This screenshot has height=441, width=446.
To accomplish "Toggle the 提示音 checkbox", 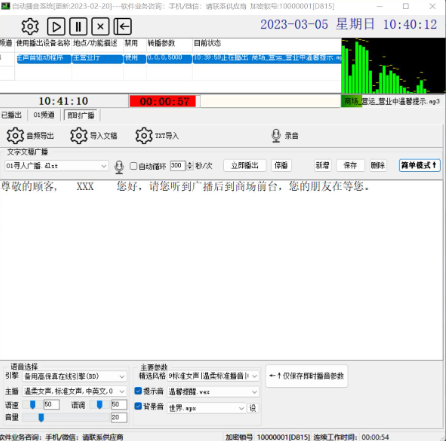I will click(x=138, y=391).
